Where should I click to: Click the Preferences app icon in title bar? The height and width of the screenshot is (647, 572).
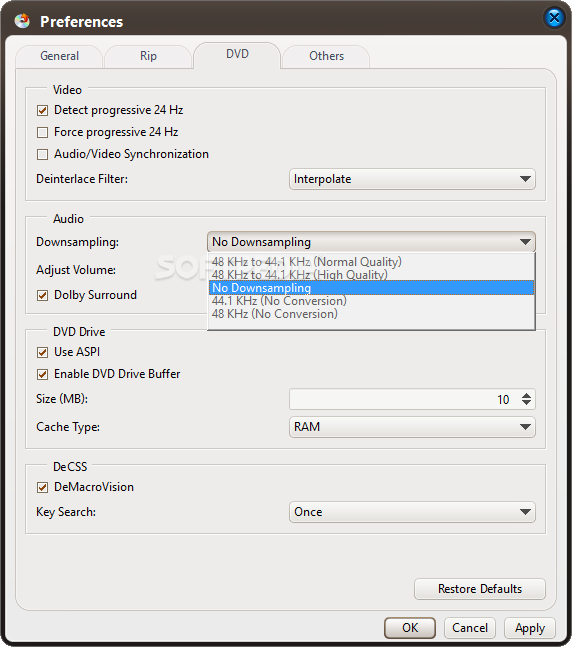click(x=22, y=21)
